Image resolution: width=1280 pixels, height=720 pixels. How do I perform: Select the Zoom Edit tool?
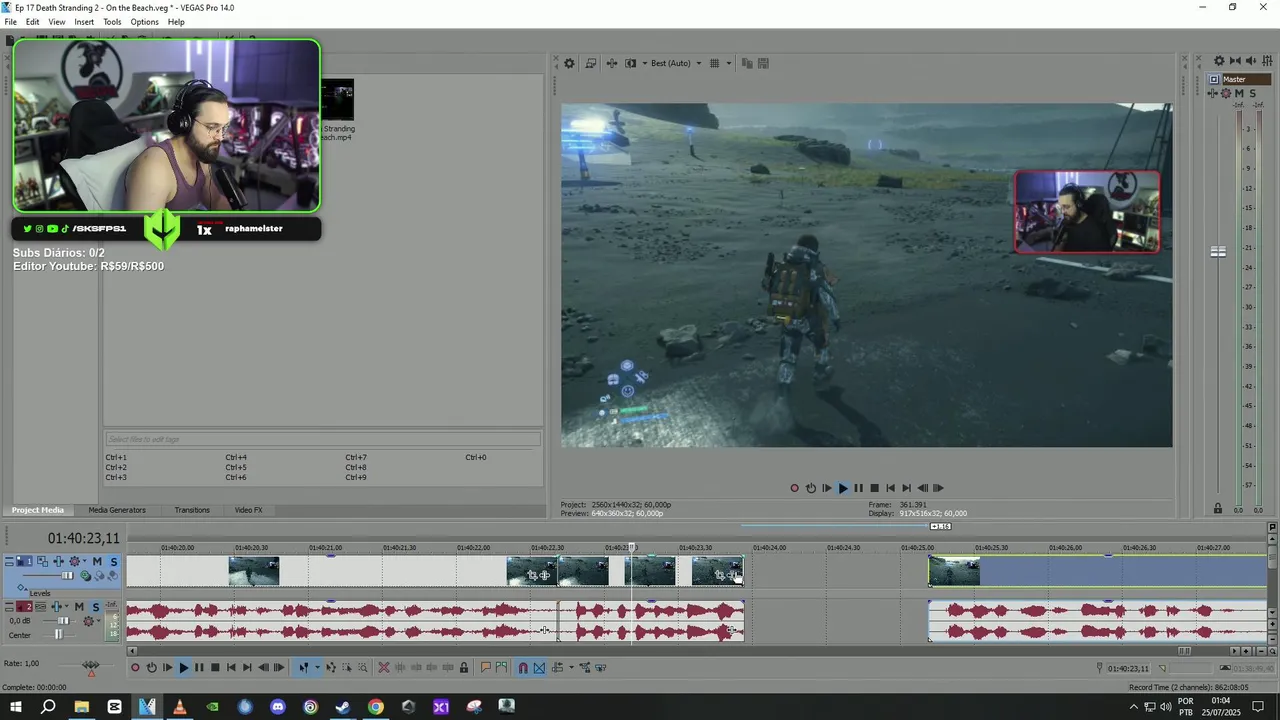pos(363,667)
